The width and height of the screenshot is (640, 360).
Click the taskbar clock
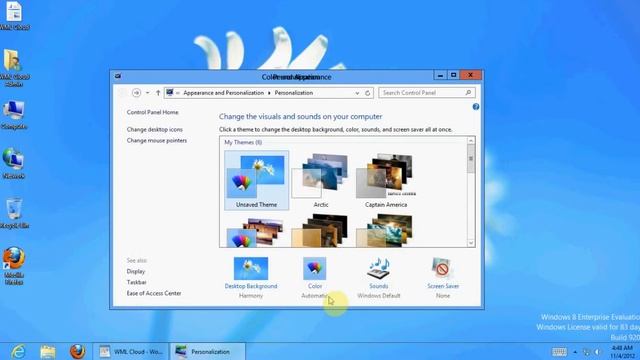pos(623,351)
